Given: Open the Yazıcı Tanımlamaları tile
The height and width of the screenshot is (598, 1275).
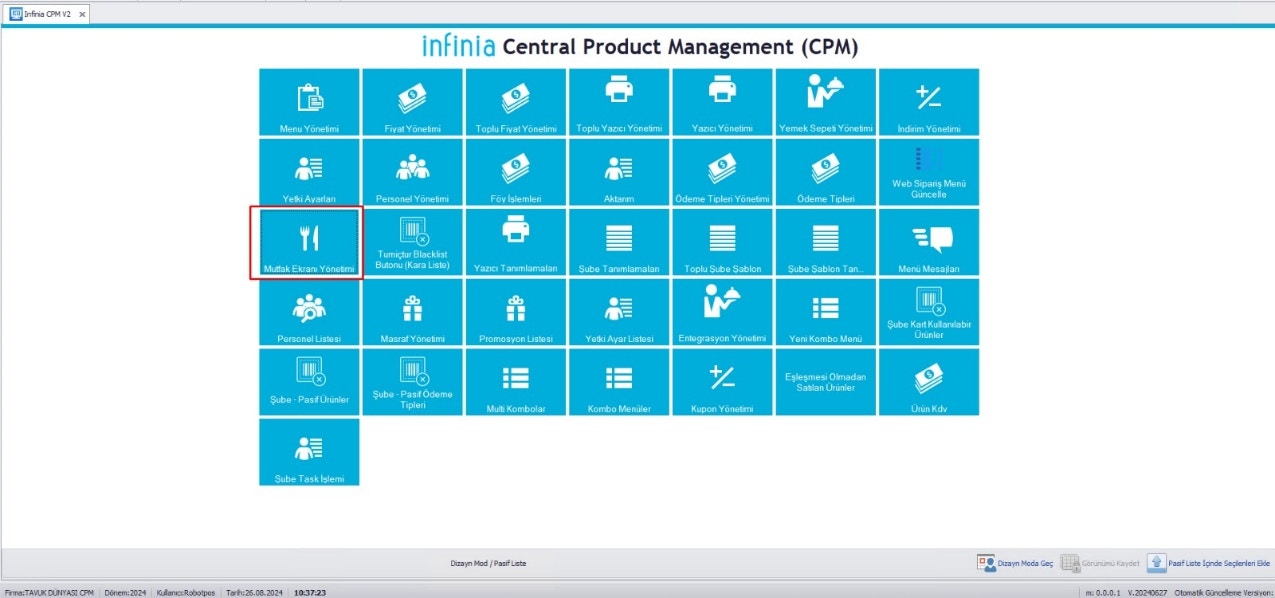Looking at the screenshot, I should point(516,242).
